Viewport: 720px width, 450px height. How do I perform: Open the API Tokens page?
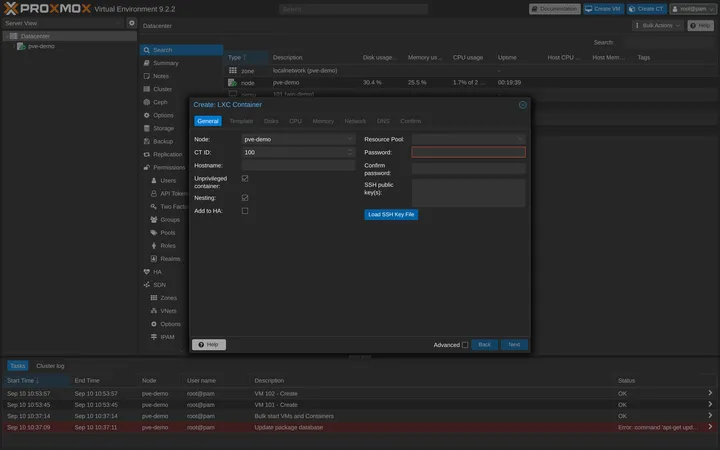[x=173, y=194]
